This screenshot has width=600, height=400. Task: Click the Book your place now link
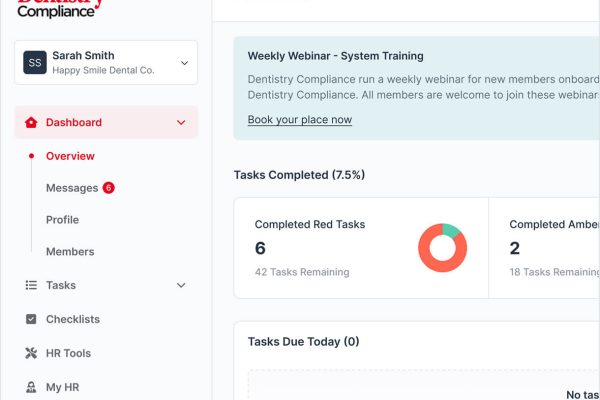coord(300,120)
